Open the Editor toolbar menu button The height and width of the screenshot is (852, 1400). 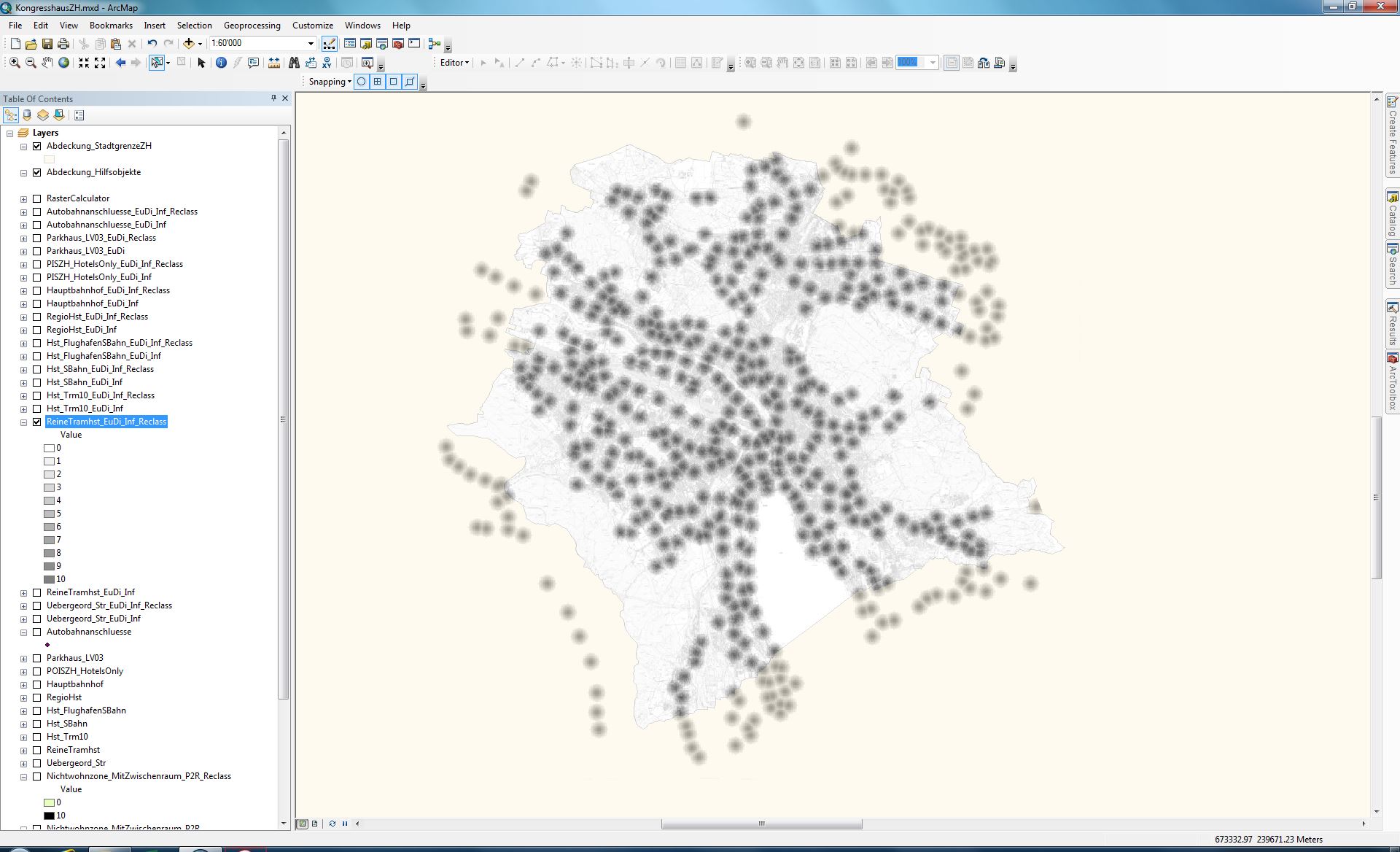pyautogui.click(x=454, y=63)
